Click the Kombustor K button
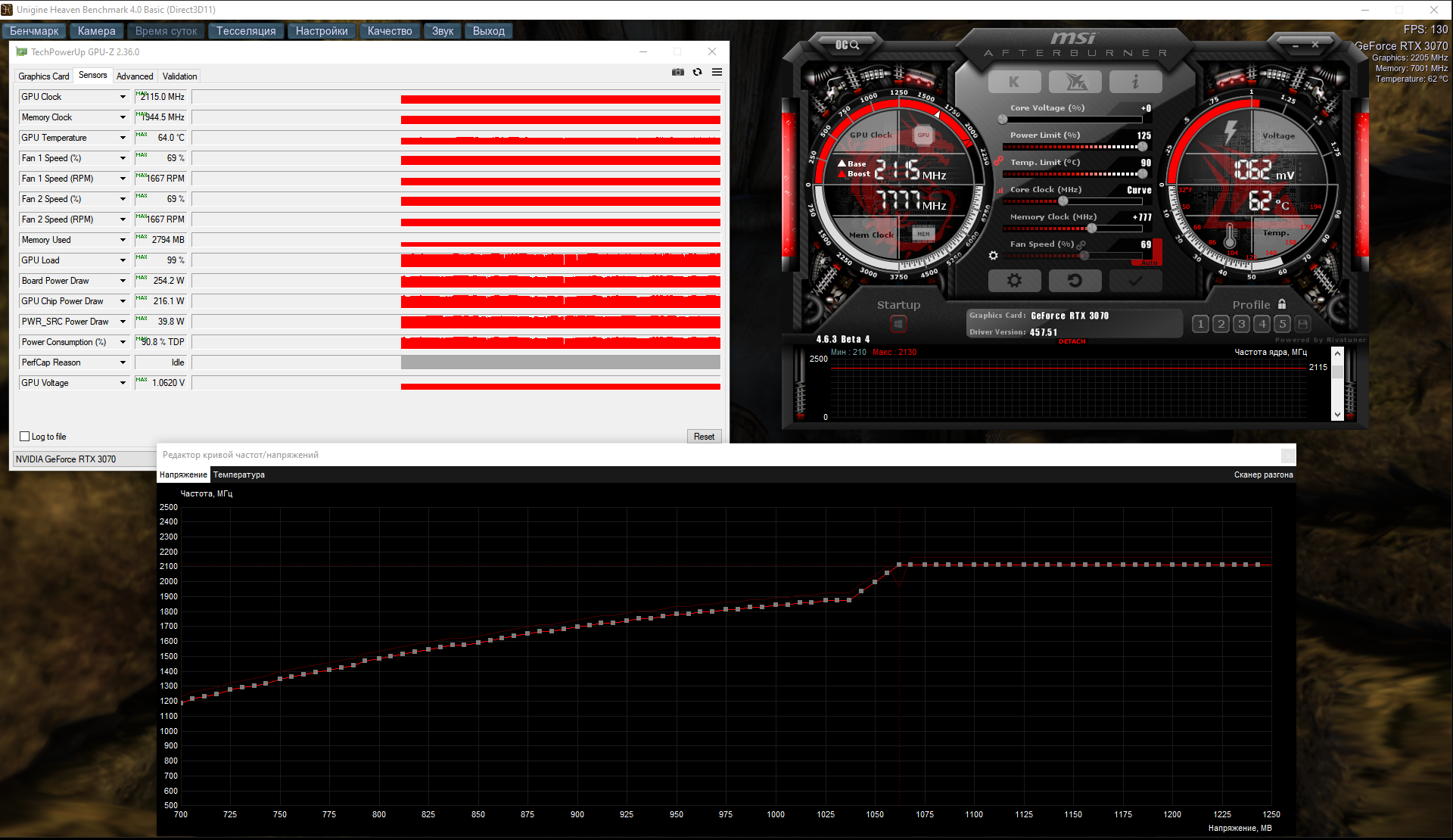This screenshot has width=1453, height=840. (1014, 82)
